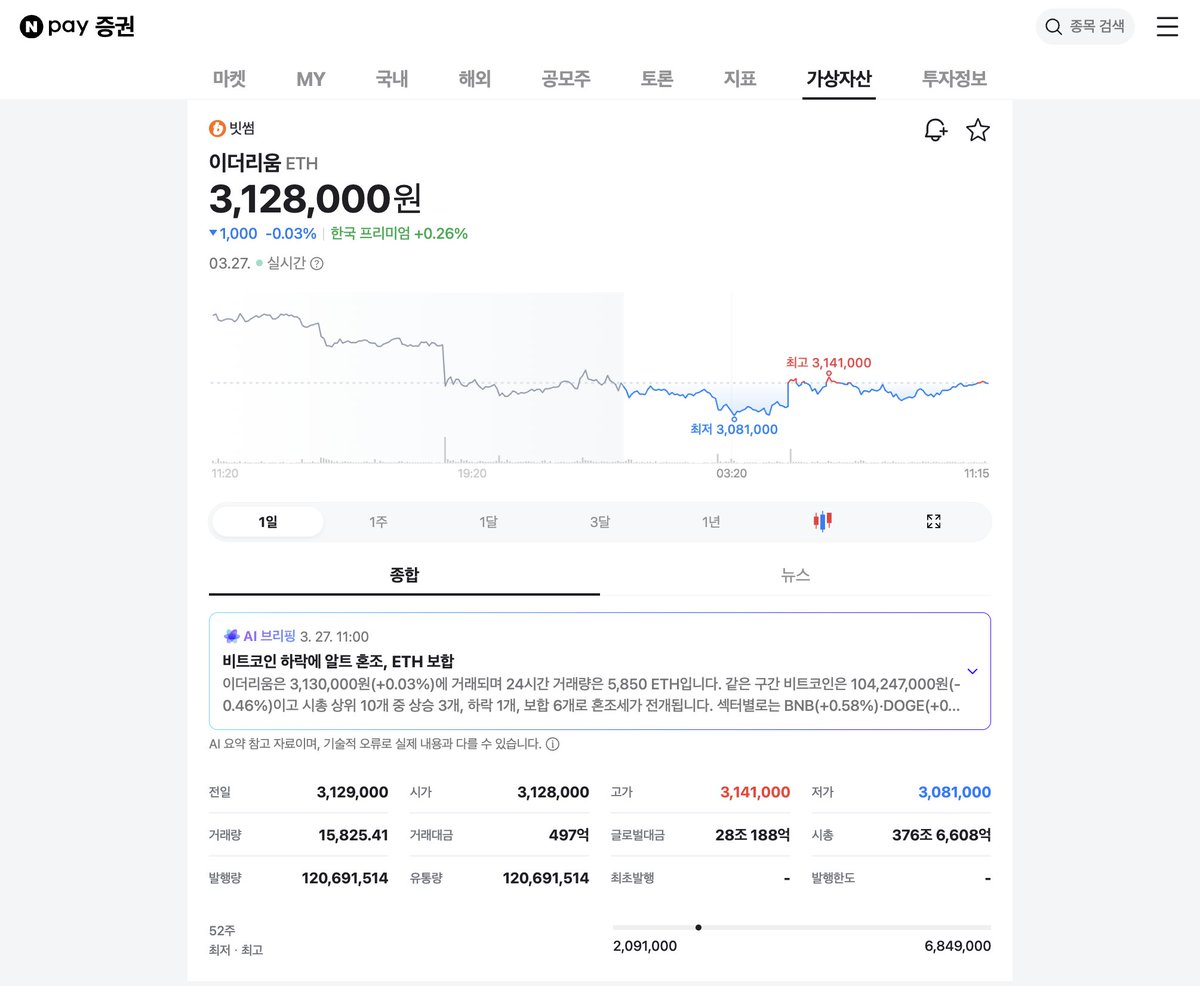Select the 가상자산 tab

(839, 79)
